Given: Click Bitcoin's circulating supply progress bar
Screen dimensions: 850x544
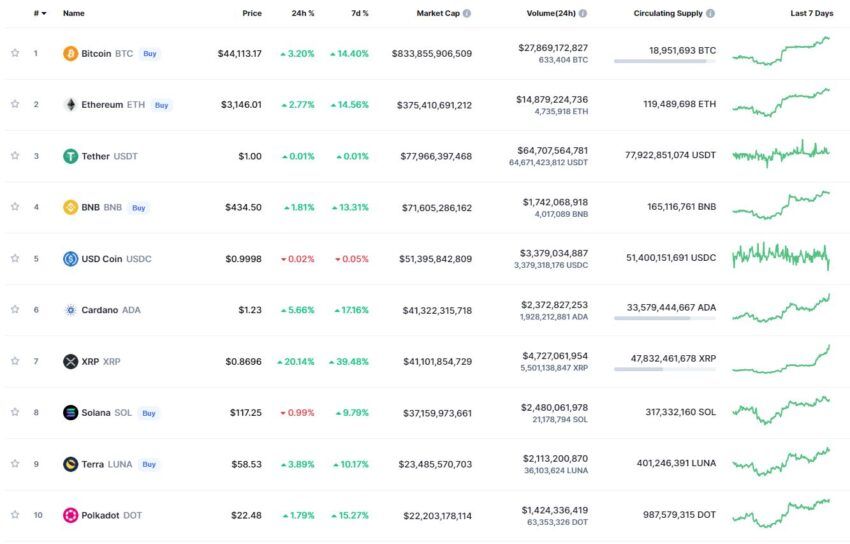Looking at the screenshot, I should coord(665,61).
